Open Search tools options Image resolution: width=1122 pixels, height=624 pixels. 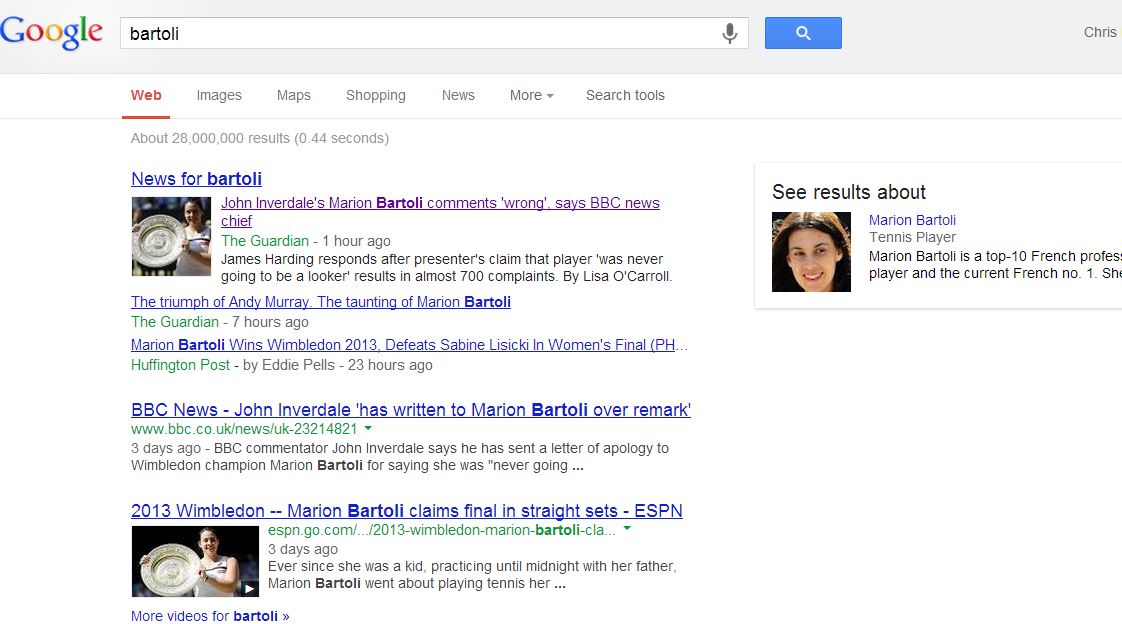tap(625, 95)
